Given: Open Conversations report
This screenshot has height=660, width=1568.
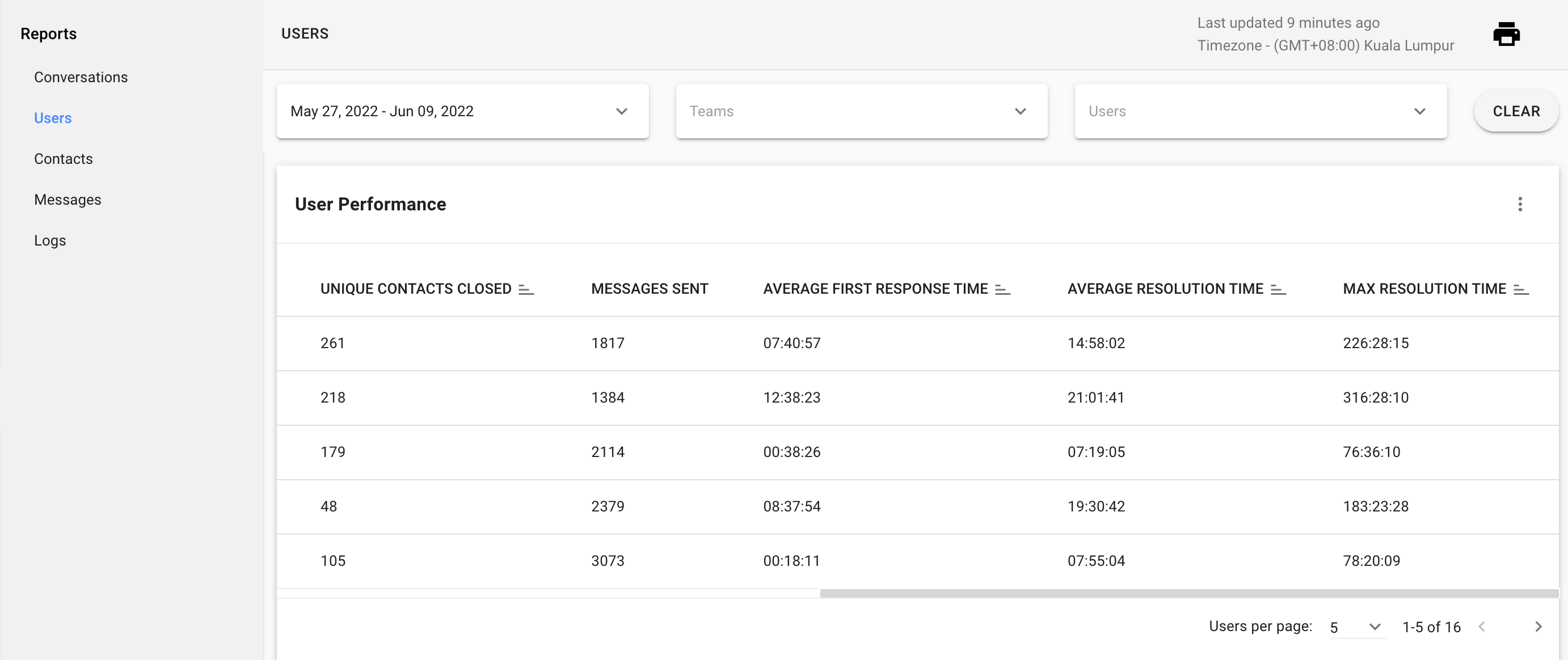Looking at the screenshot, I should [x=81, y=77].
